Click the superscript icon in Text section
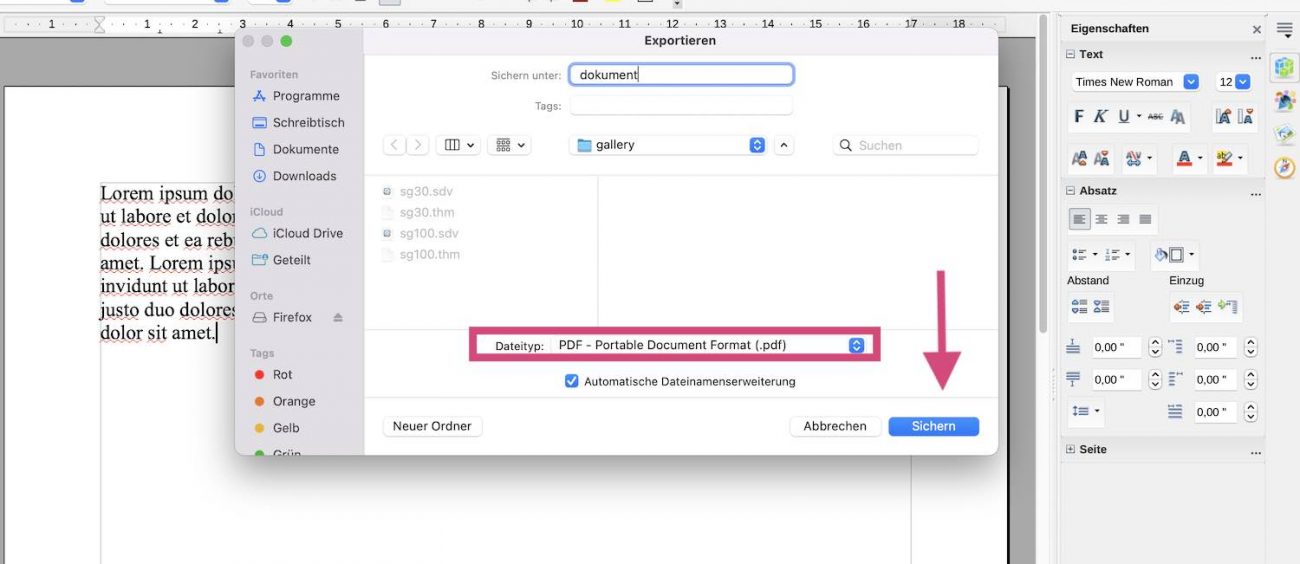This screenshot has height=564, width=1300. point(1080,158)
